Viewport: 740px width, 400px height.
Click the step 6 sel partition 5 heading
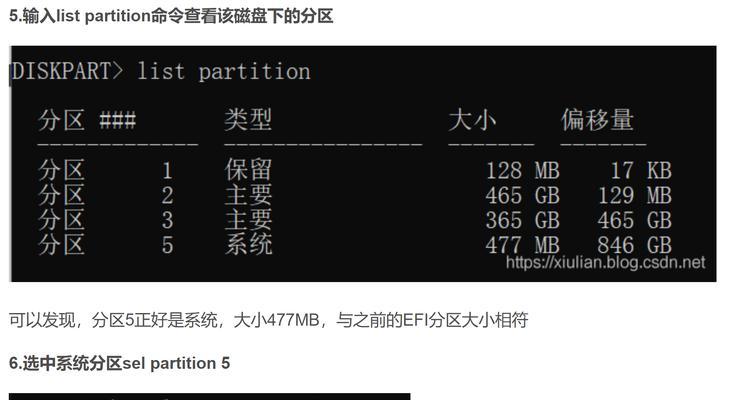point(119,363)
